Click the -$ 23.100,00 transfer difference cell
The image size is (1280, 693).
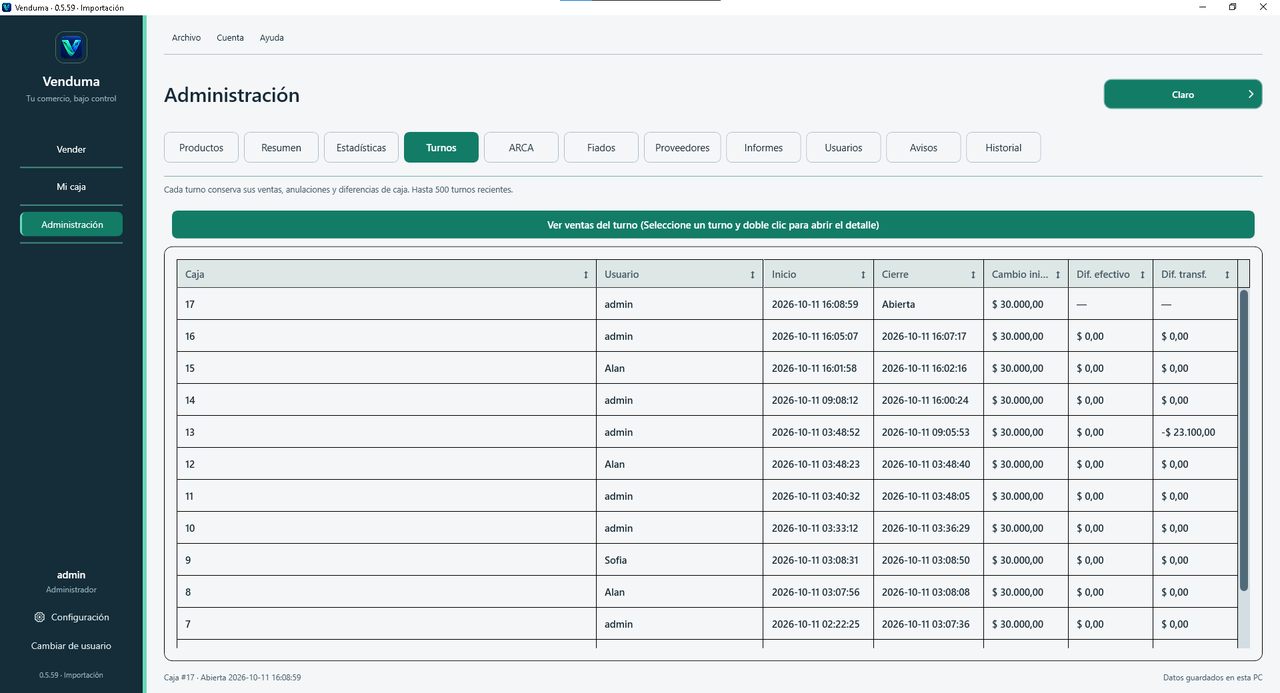(x=1194, y=432)
